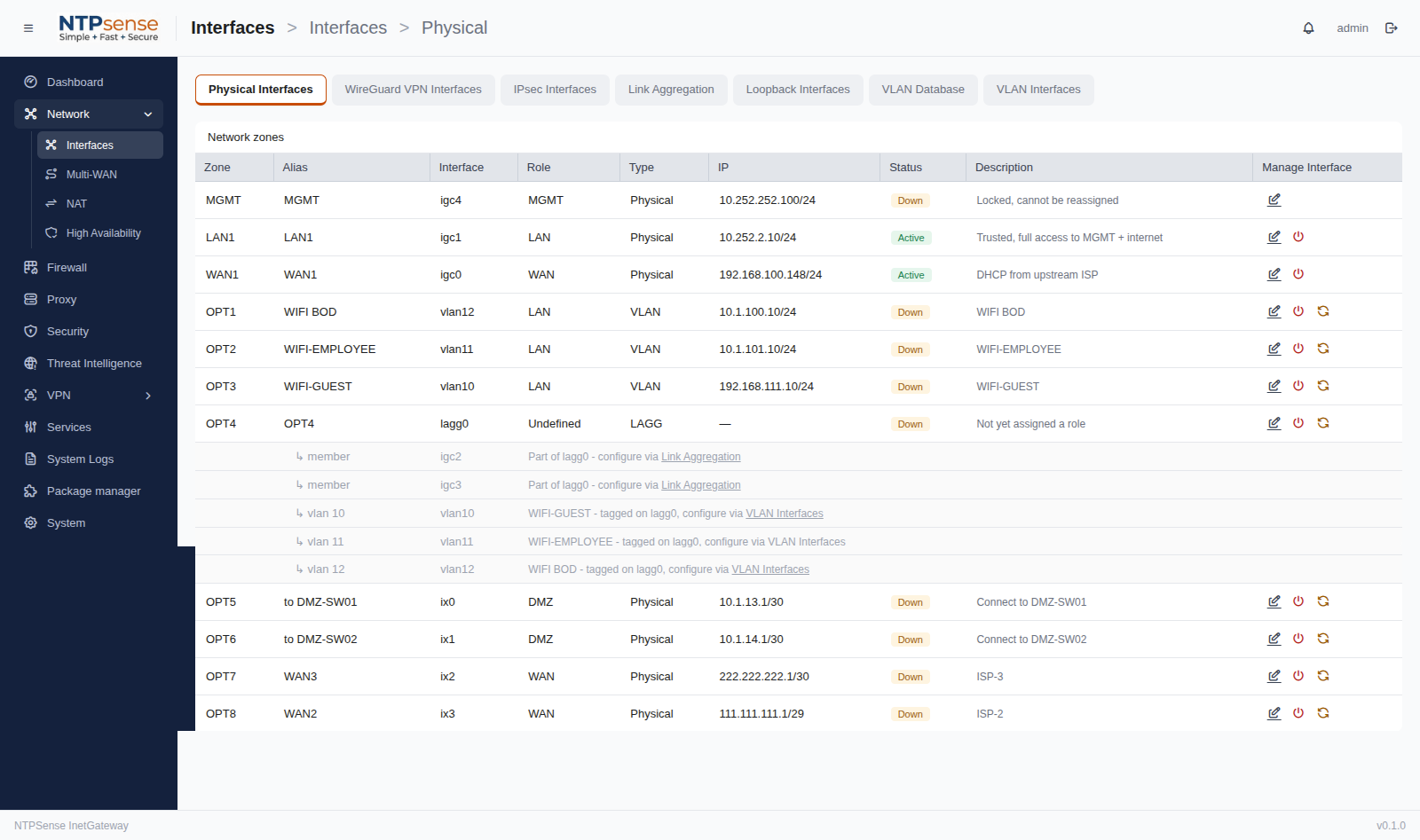Click the logout icon next to admin
Viewport: 1420px width, 840px height.
tap(1392, 28)
